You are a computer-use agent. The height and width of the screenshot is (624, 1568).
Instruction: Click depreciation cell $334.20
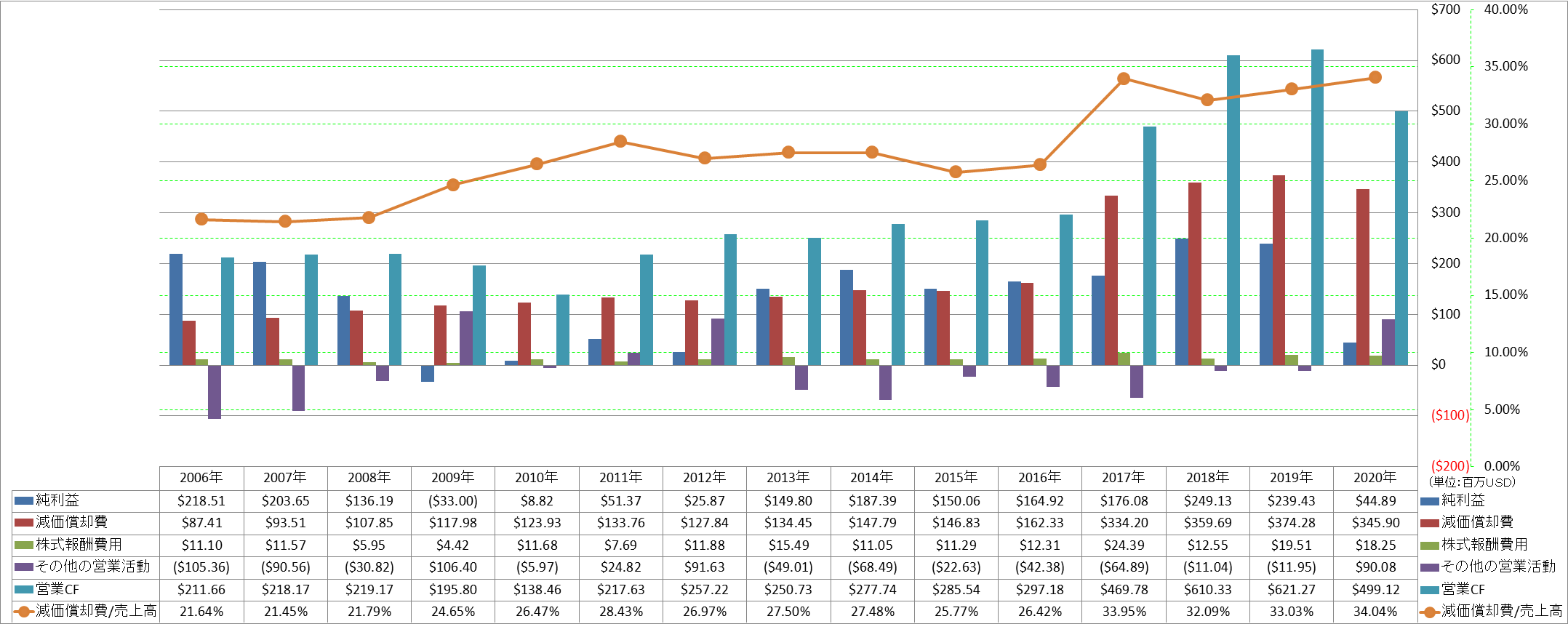click(x=1124, y=522)
